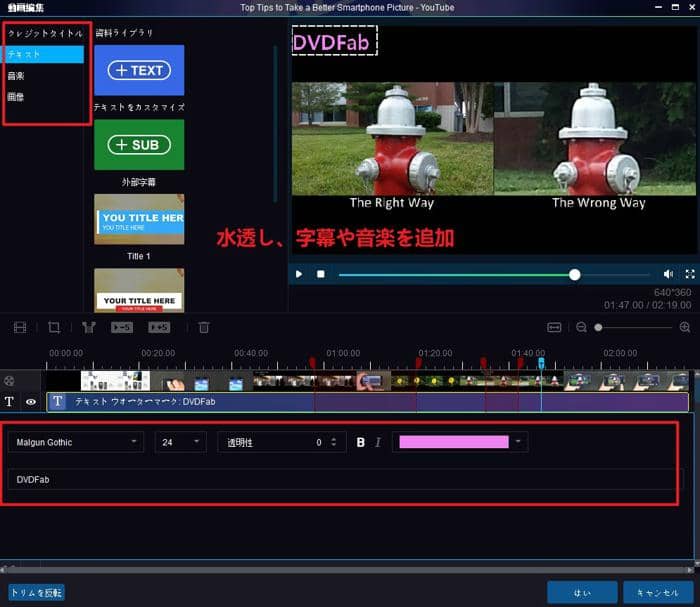Viewport: 700px width, 607px height.
Task: Toggle italic formatting I button
Action: tap(378, 442)
